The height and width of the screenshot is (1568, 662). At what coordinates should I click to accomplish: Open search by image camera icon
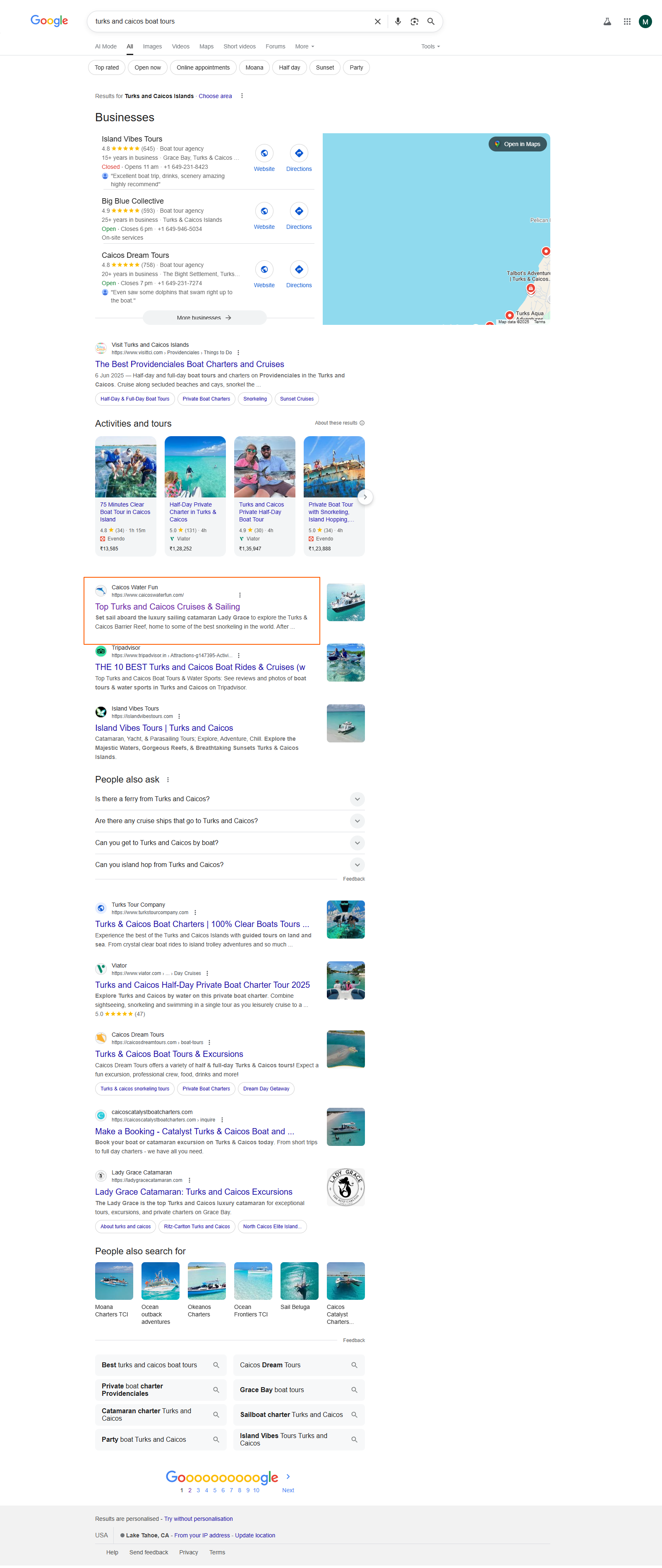coord(414,21)
